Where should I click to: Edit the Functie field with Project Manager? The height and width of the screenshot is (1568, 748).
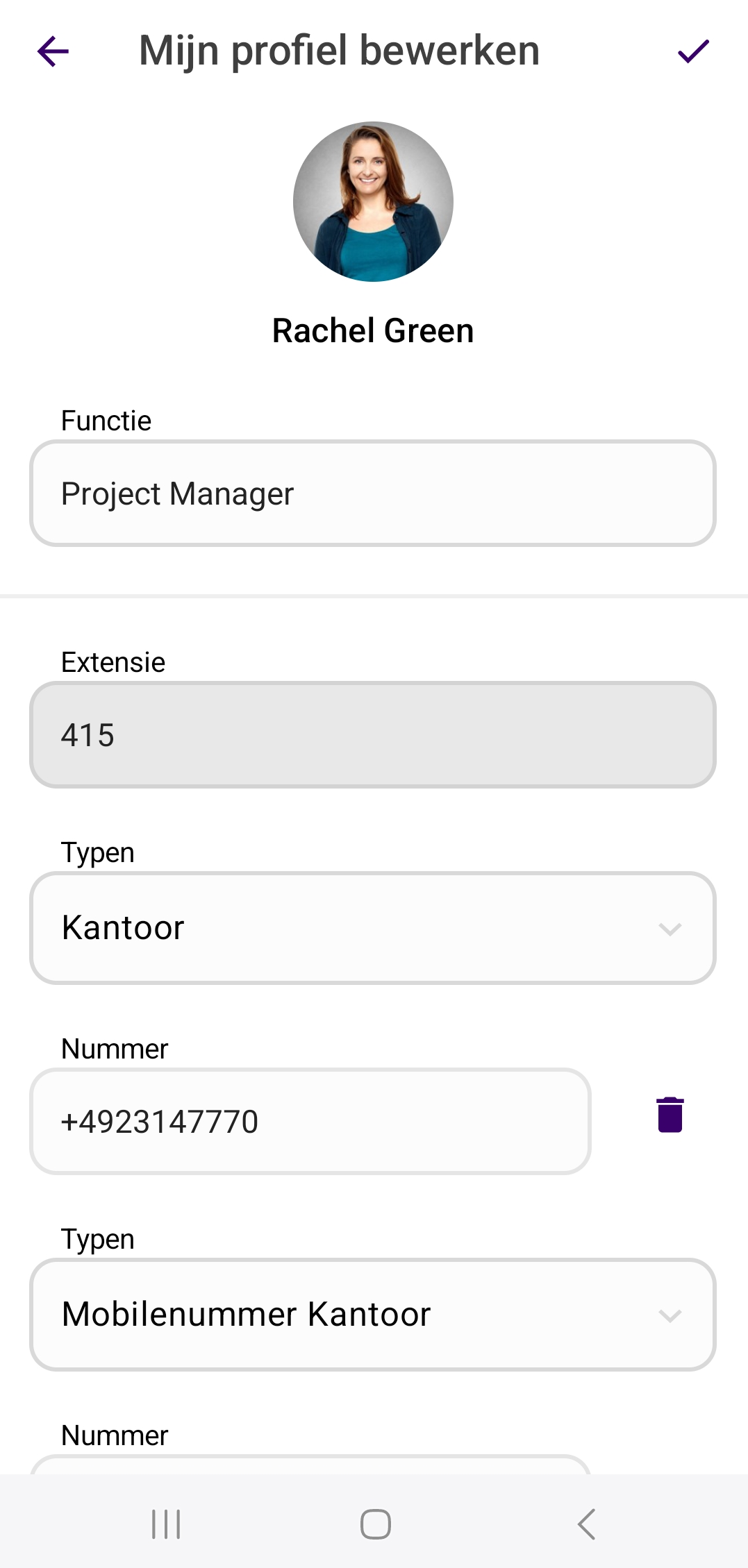pyautogui.click(x=372, y=494)
